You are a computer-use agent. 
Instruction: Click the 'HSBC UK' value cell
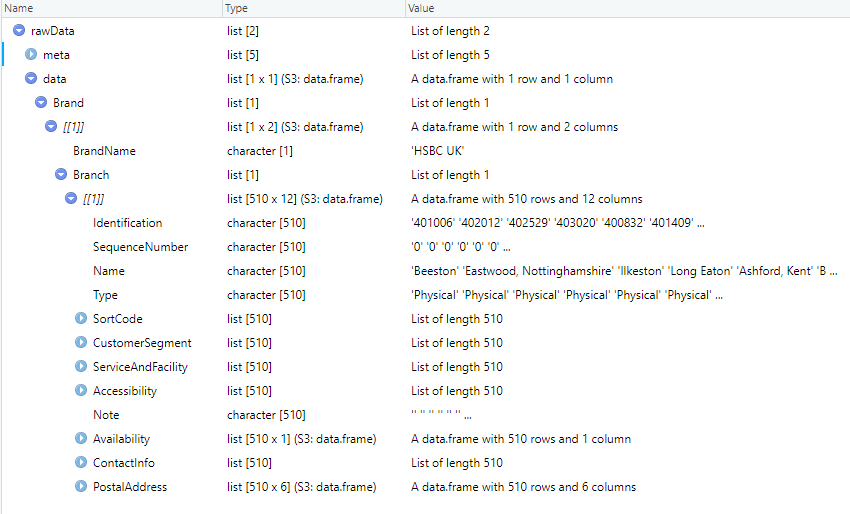(441, 151)
